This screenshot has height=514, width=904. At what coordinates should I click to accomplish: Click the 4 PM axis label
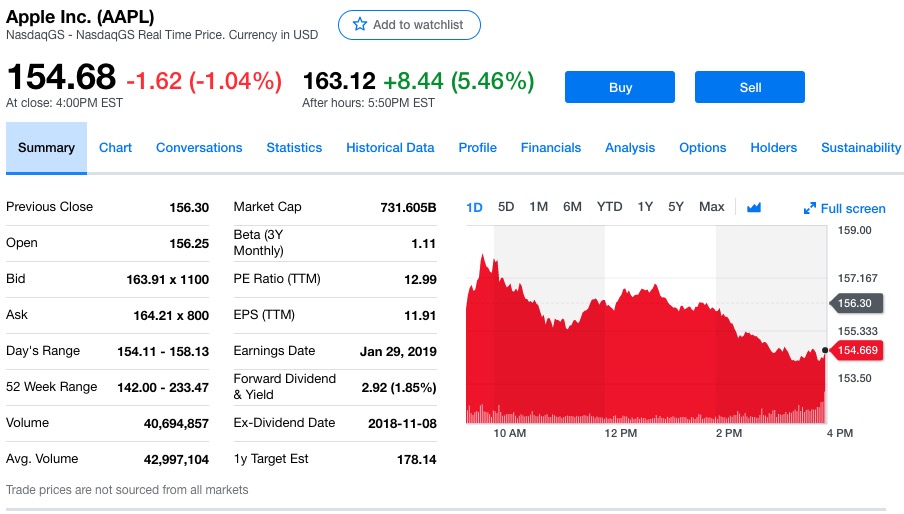pos(839,433)
